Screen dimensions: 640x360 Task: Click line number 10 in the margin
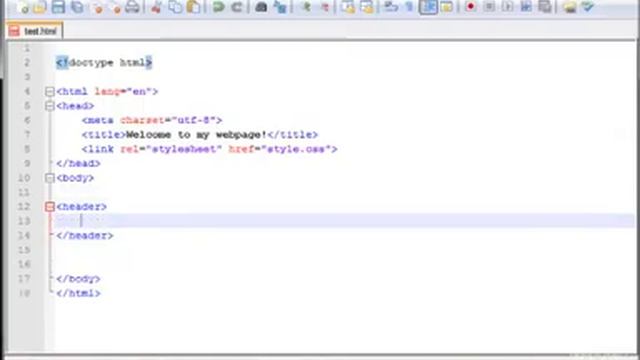[x=24, y=178]
